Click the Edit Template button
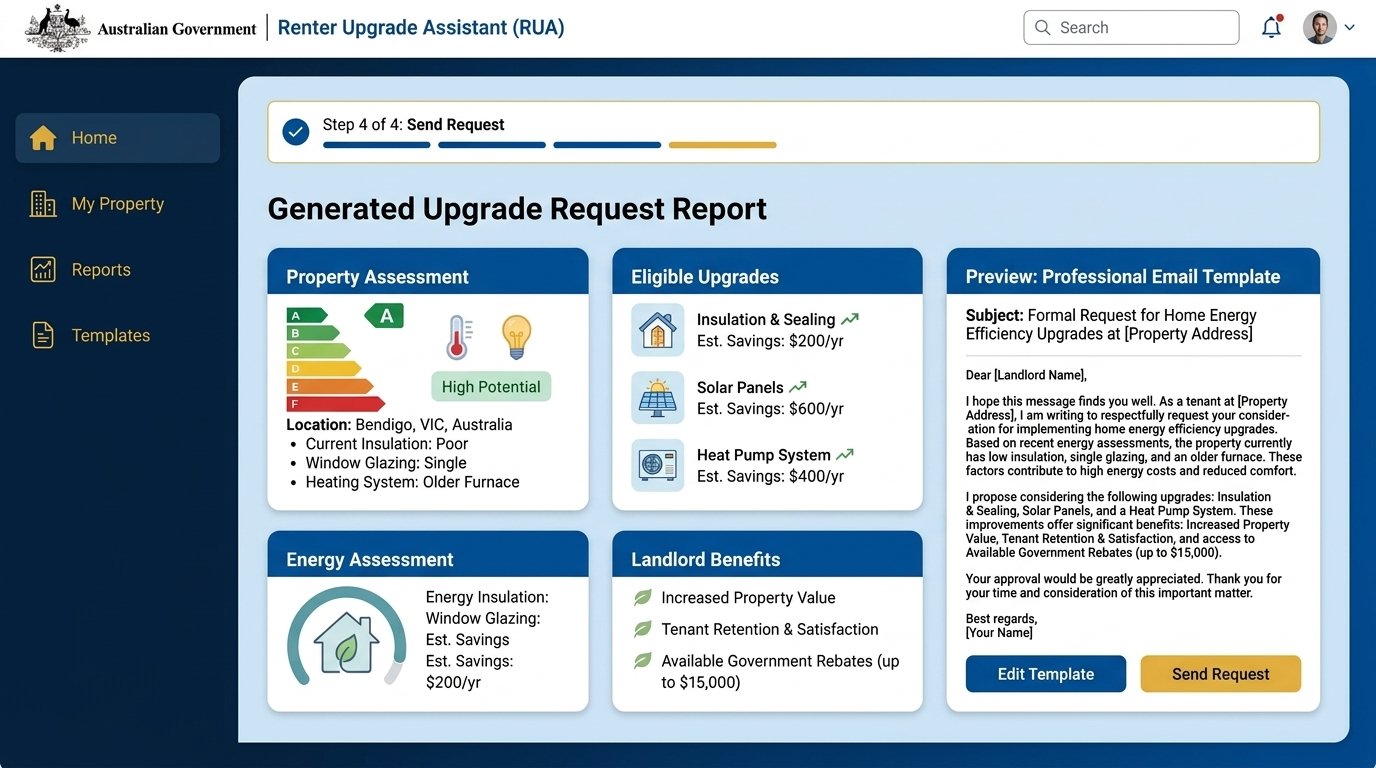The image size is (1376, 768). coord(1046,674)
